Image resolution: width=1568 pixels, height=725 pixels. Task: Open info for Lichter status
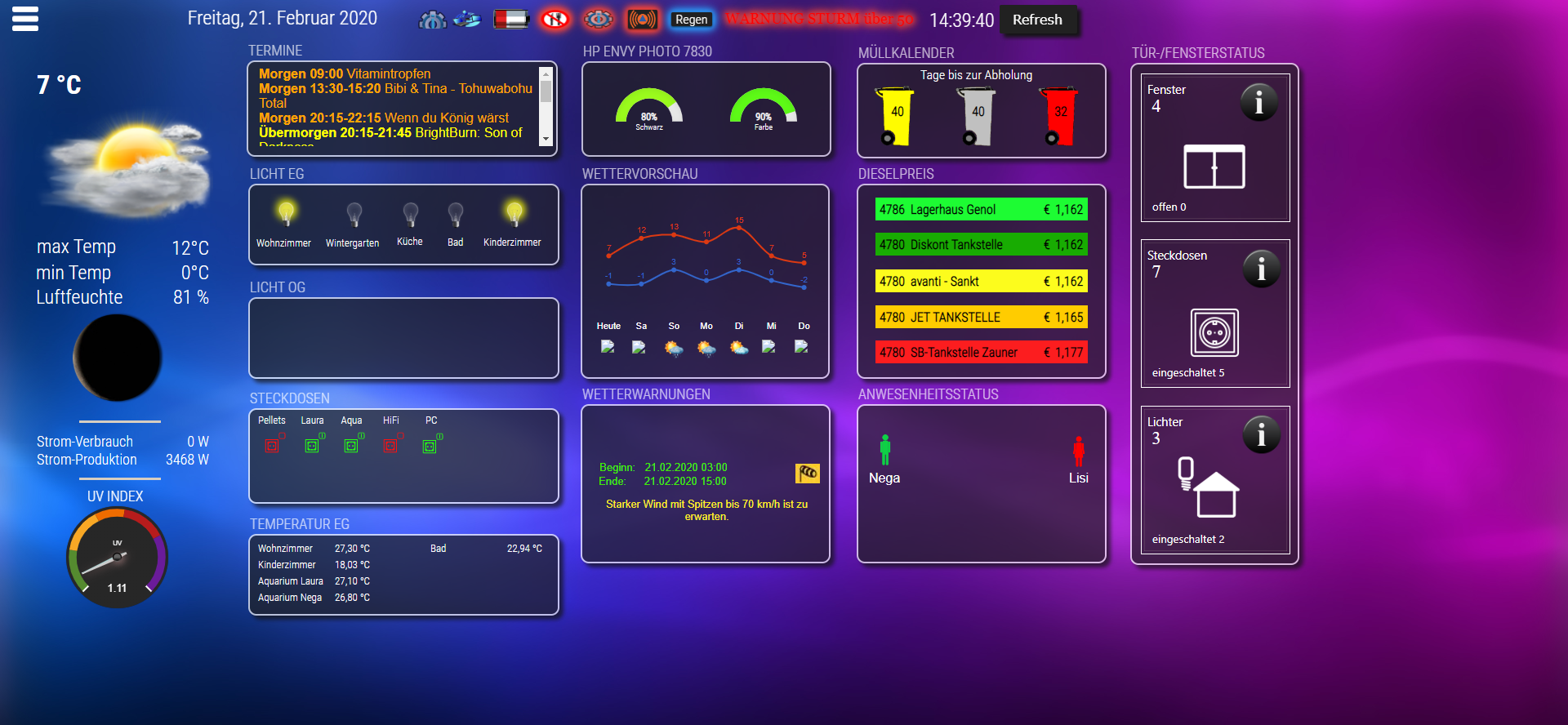[x=1261, y=435]
